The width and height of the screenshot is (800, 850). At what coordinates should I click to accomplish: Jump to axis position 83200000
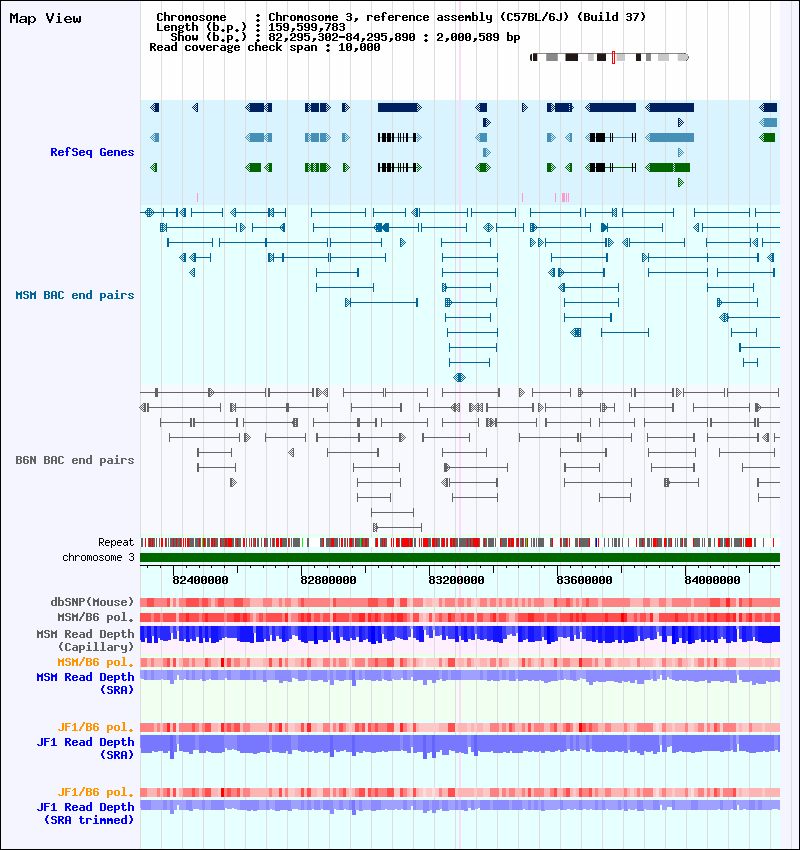coord(456,580)
